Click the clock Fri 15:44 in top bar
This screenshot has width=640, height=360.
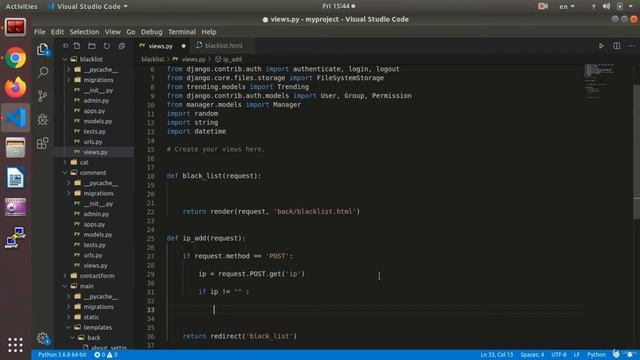(338, 6)
